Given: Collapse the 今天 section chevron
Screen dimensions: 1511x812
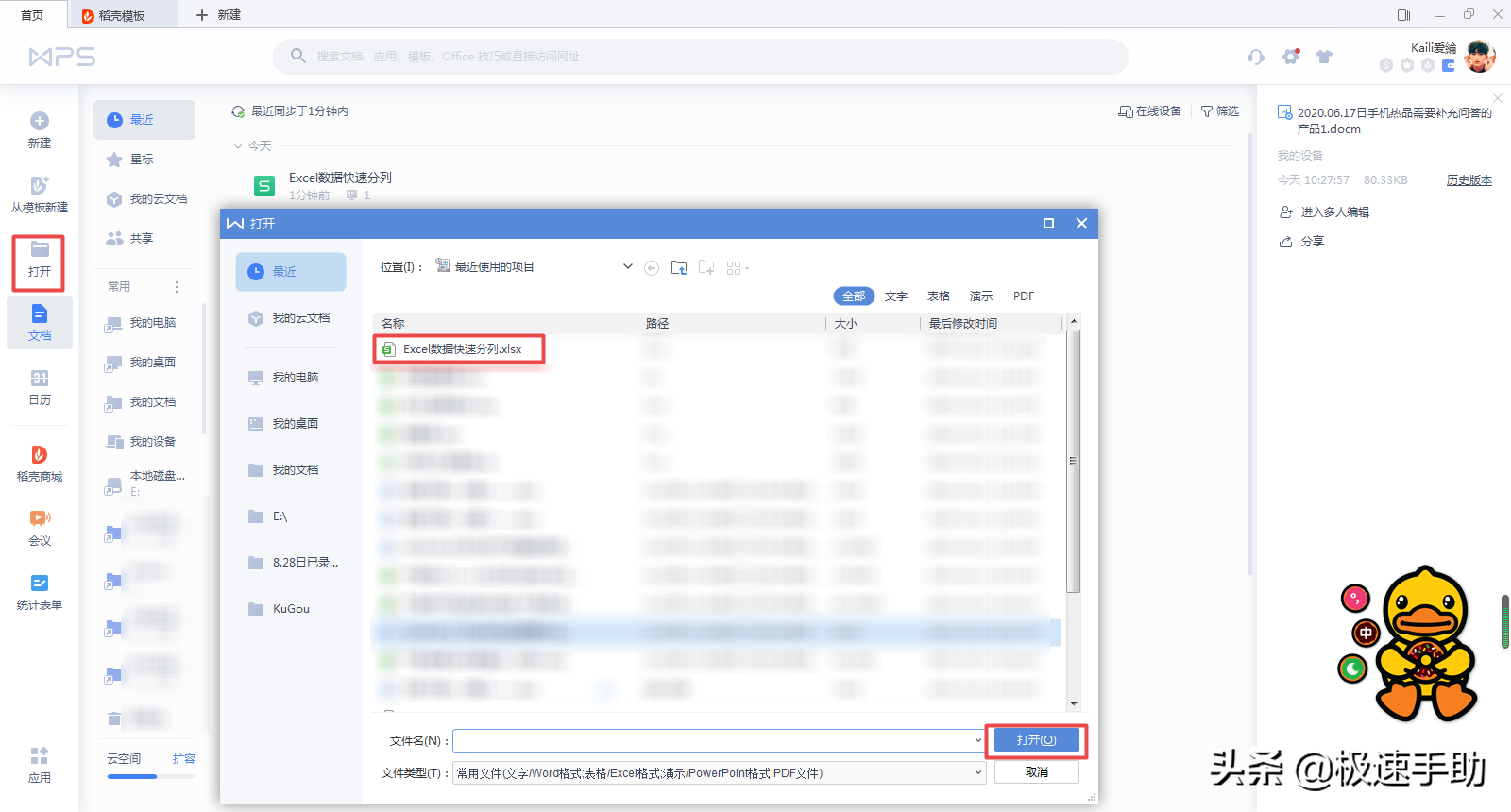Looking at the screenshot, I should 238,146.
